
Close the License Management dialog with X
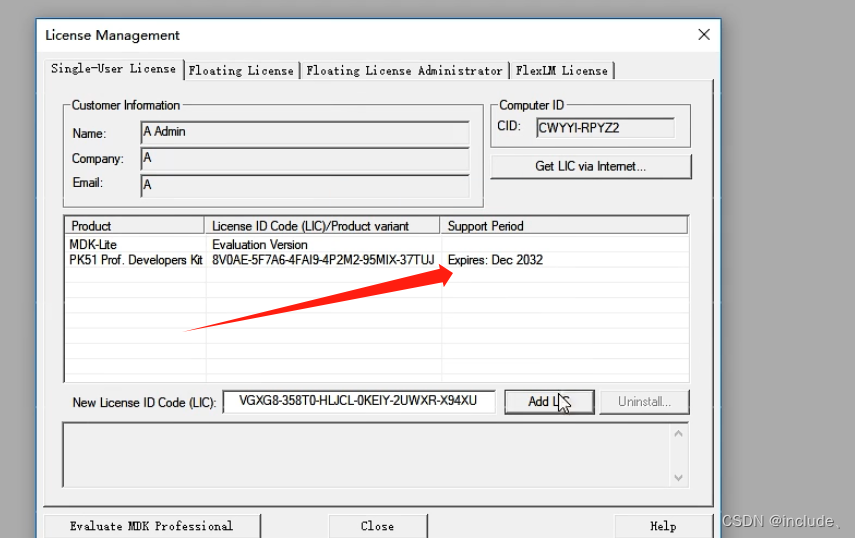point(704,35)
